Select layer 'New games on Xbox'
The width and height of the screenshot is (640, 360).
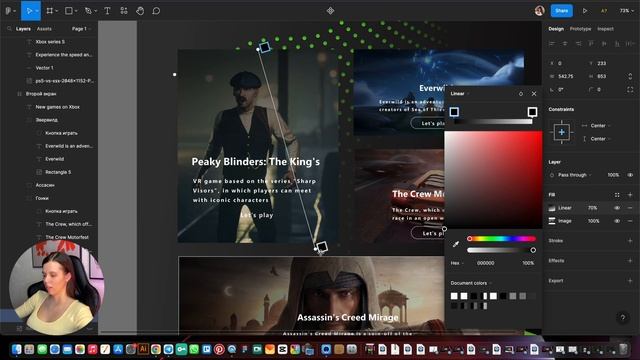pyautogui.click(x=58, y=107)
